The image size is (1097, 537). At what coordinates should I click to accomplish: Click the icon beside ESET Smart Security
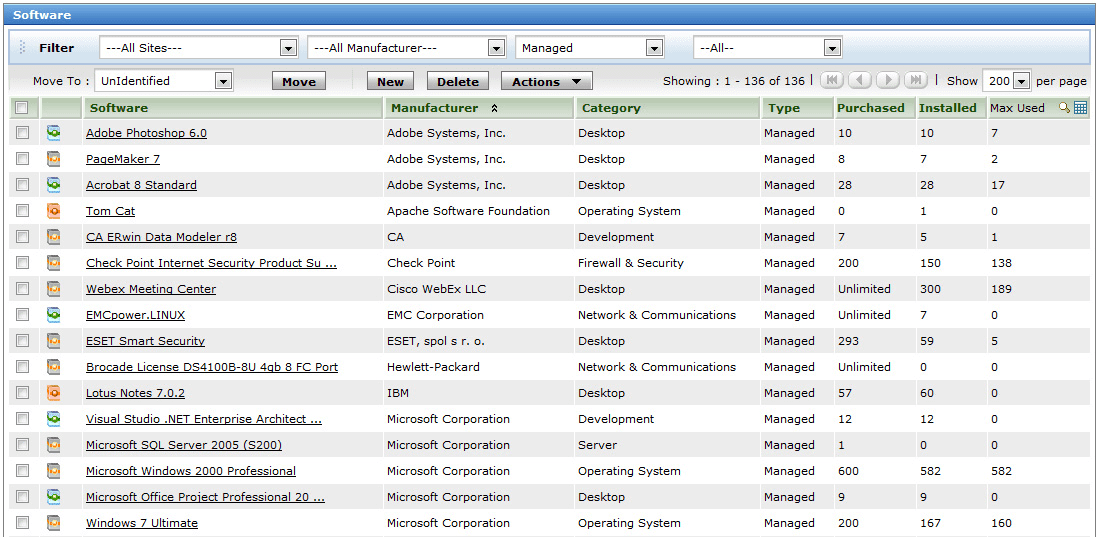53,341
